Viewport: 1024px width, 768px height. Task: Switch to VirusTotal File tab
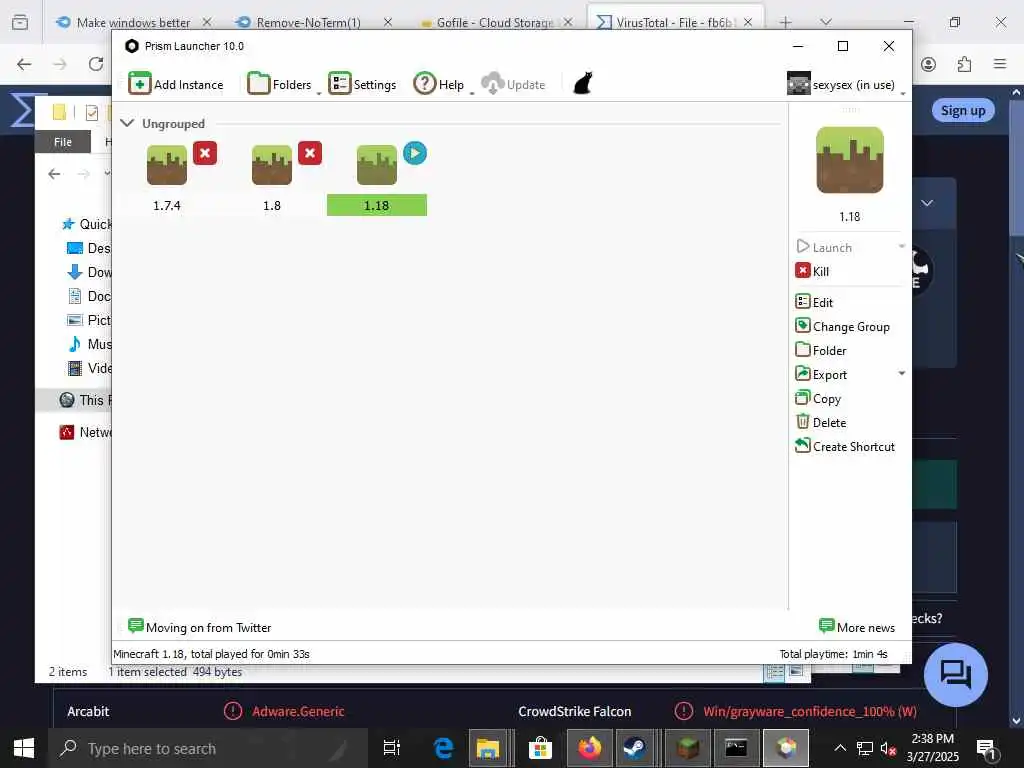[675, 22]
